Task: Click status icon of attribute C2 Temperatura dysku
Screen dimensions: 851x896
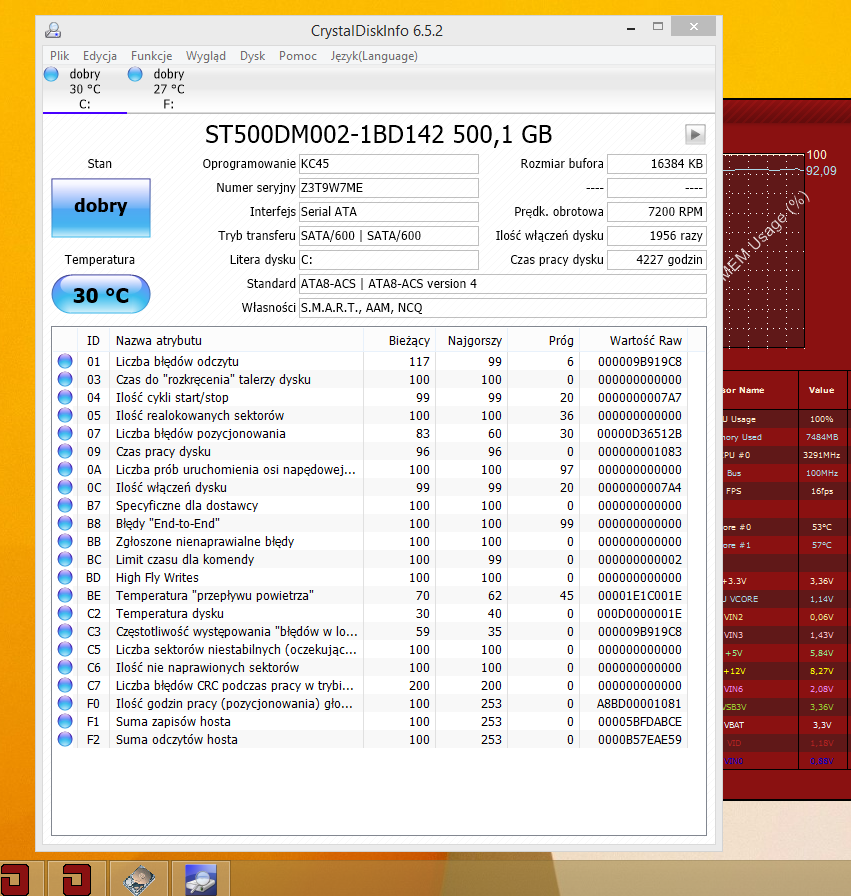Action: point(65,613)
